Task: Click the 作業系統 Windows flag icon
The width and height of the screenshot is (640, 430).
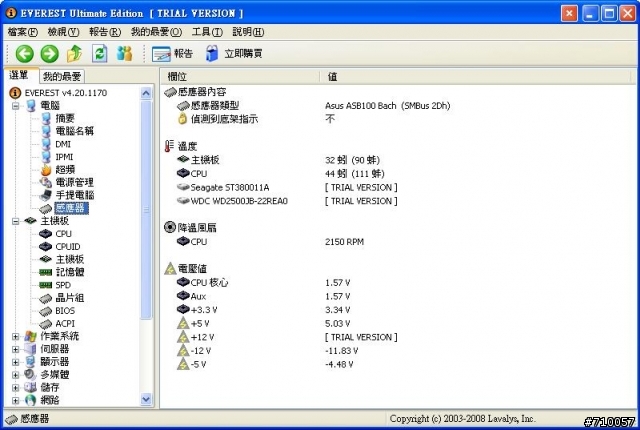Action: [30, 337]
